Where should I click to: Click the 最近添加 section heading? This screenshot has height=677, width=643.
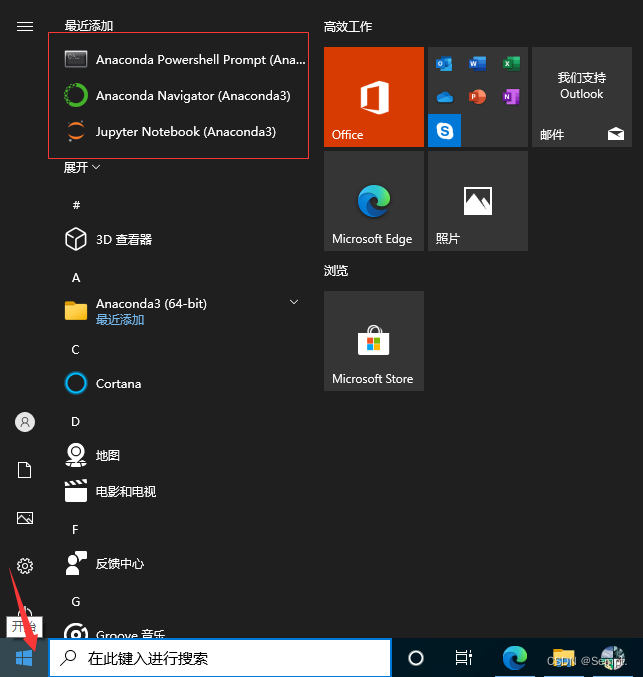tap(89, 25)
